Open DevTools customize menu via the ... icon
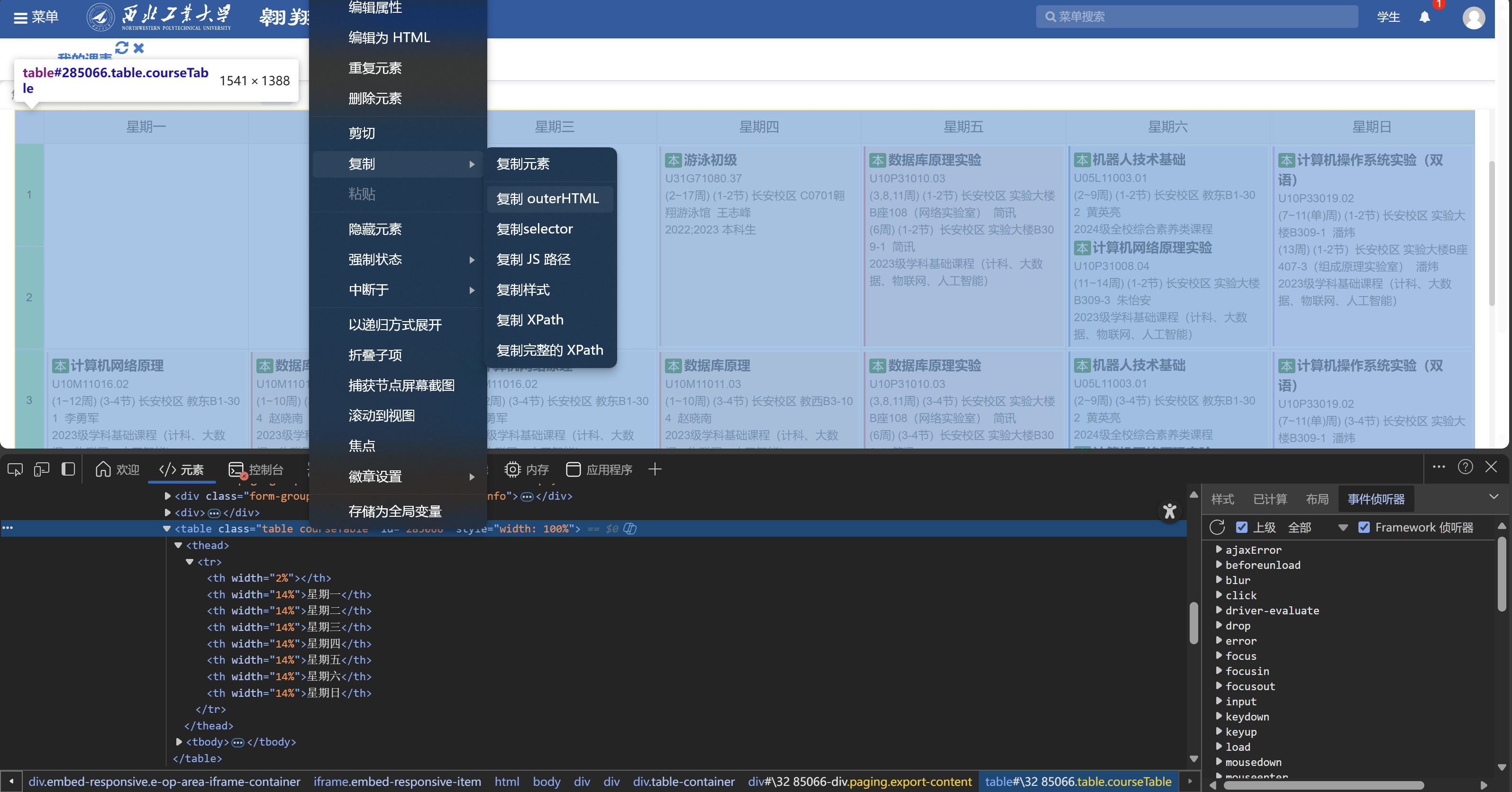1512x792 pixels. coord(1439,468)
